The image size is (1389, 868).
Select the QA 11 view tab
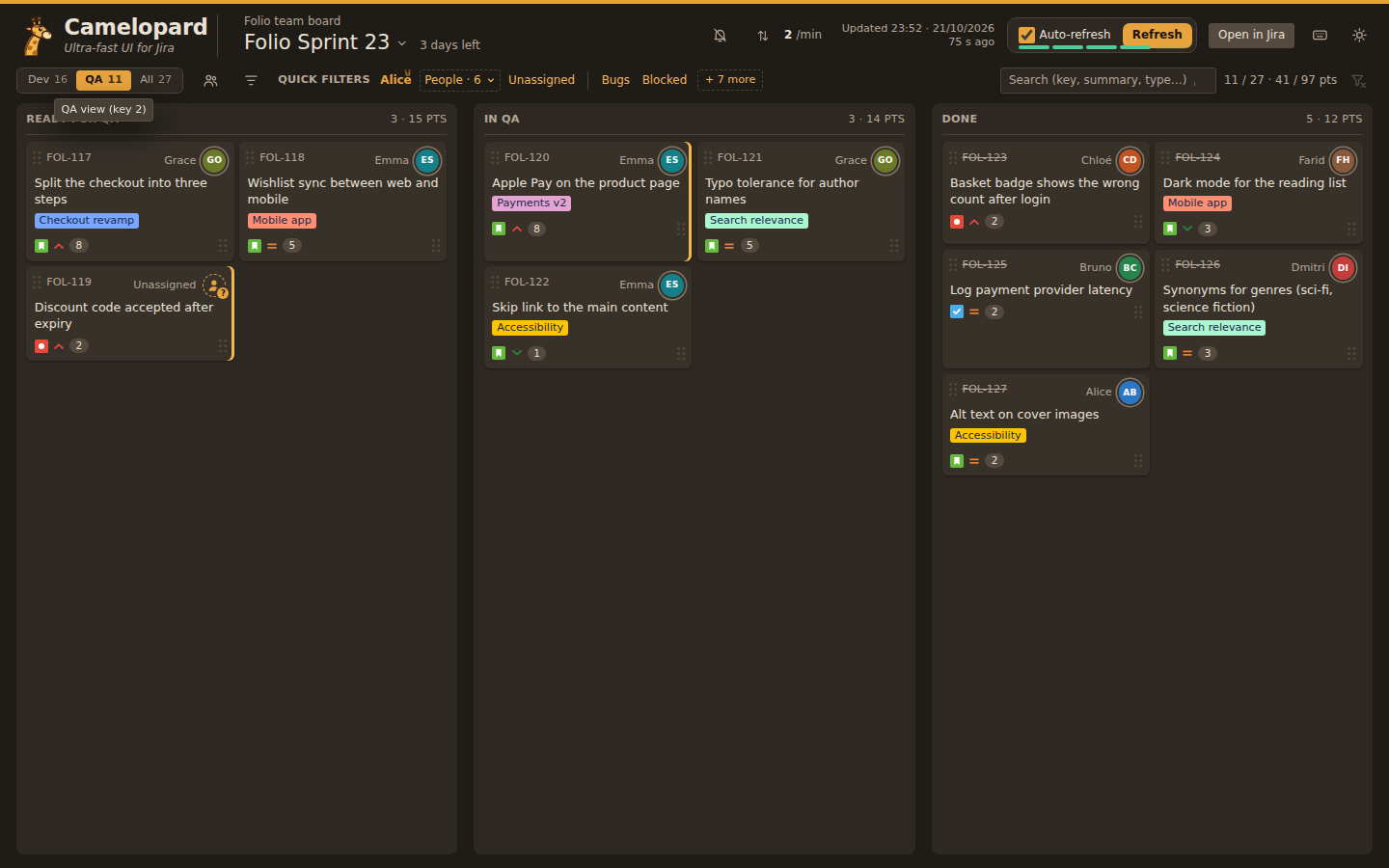(x=103, y=80)
